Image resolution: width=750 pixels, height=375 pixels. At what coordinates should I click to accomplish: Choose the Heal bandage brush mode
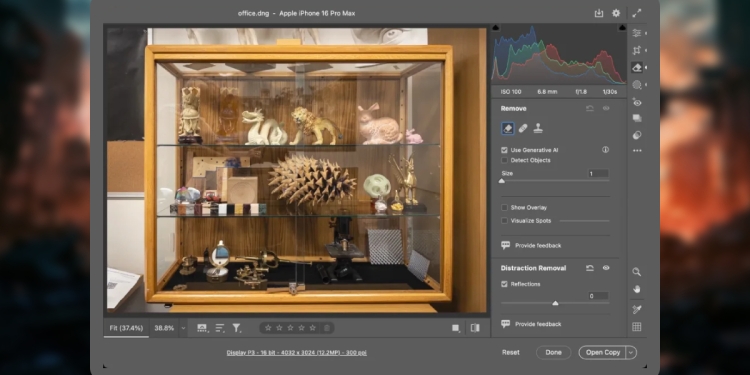523,128
